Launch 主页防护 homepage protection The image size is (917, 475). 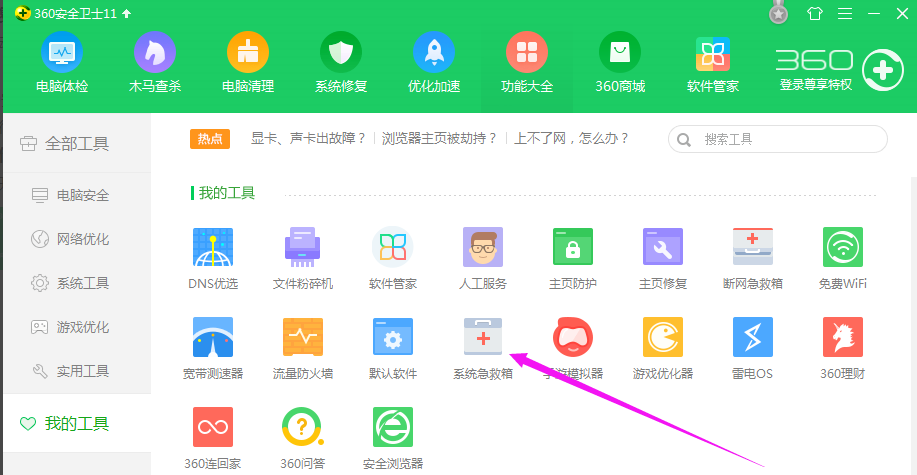pos(573,259)
